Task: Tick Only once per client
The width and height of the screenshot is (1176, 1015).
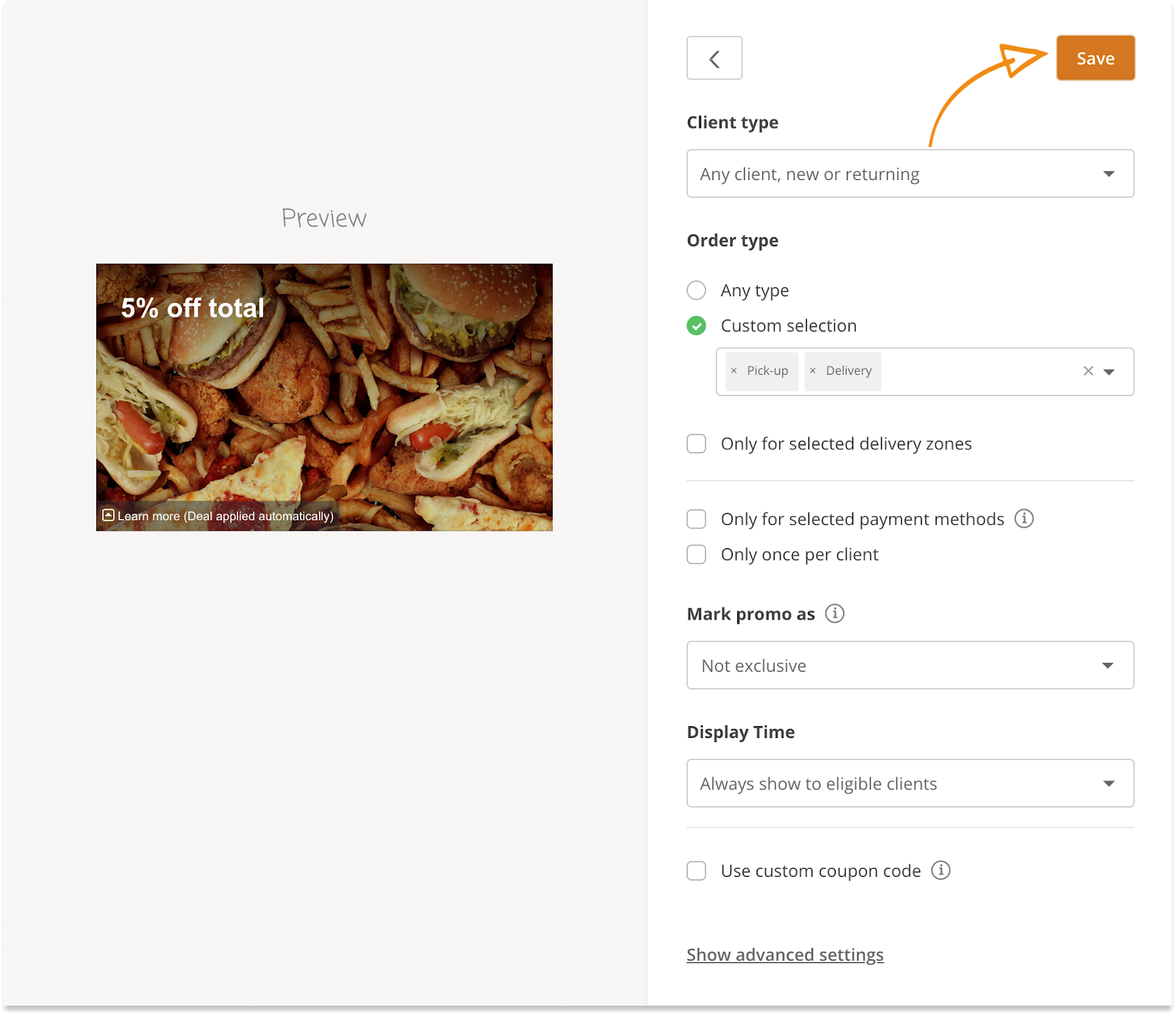Action: pyautogui.click(x=696, y=555)
